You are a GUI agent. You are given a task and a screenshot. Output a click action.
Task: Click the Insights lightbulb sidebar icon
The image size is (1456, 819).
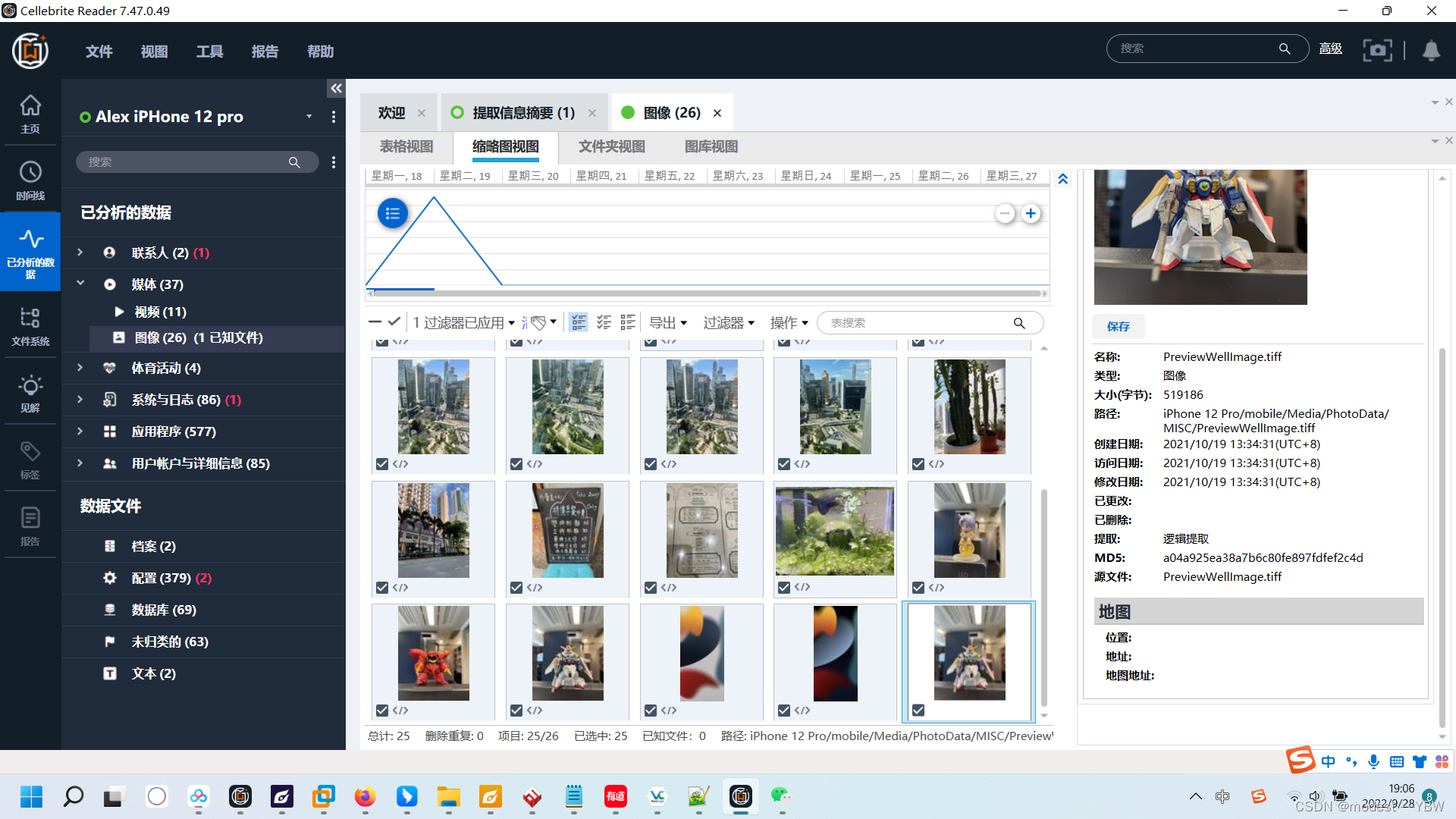pyautogui.click(x=30, y=391)
